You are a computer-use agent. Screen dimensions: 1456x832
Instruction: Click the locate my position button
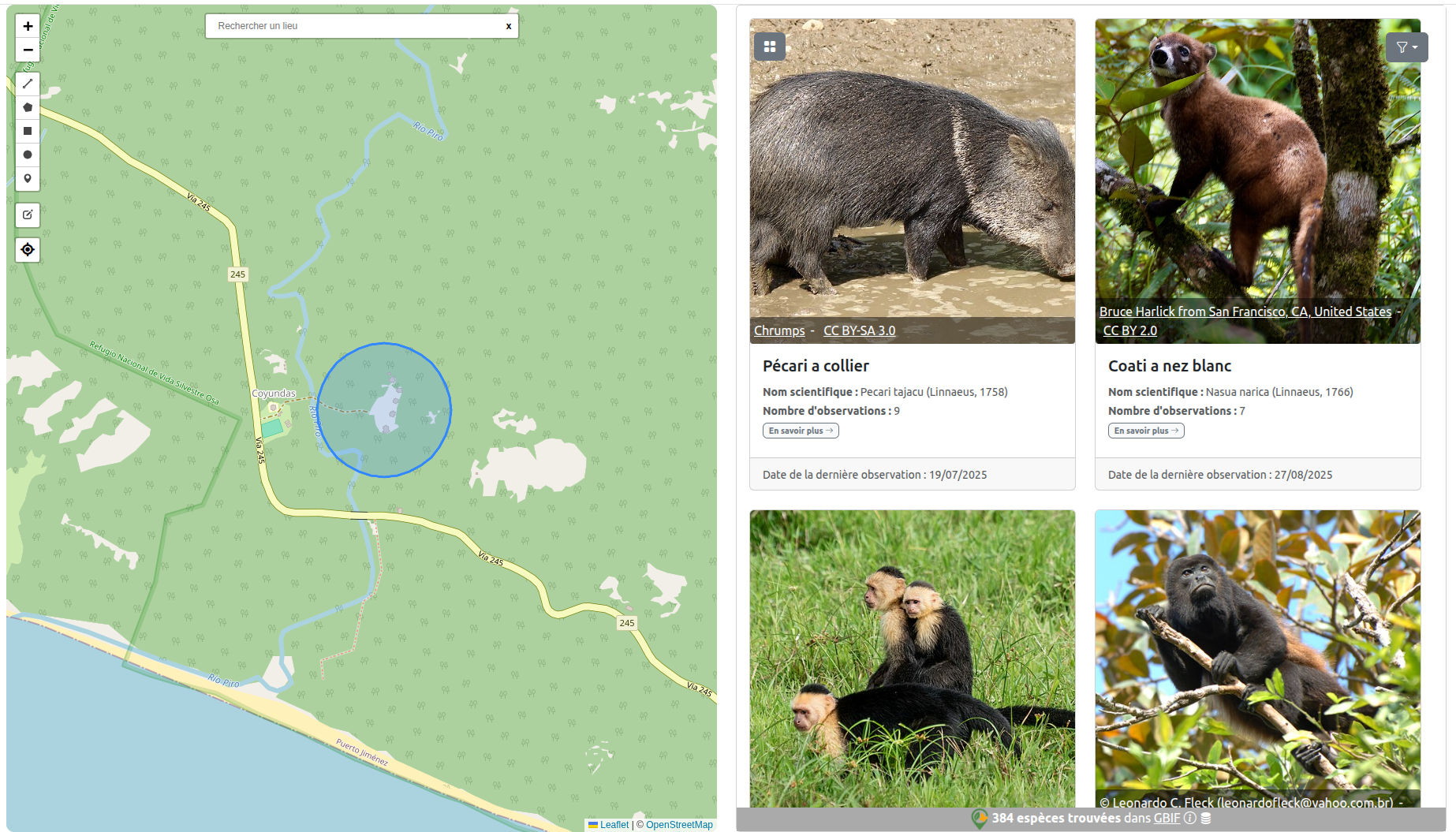point(28,250)
